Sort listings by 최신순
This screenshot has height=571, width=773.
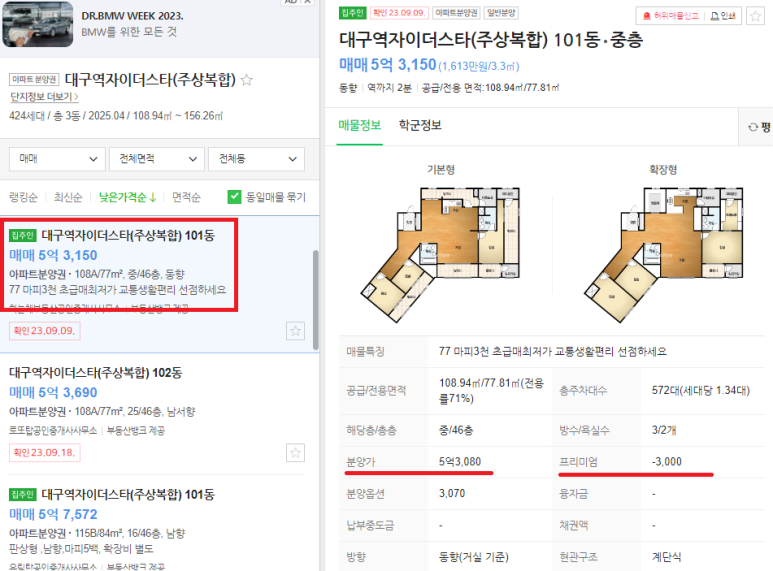pos(68,197)
